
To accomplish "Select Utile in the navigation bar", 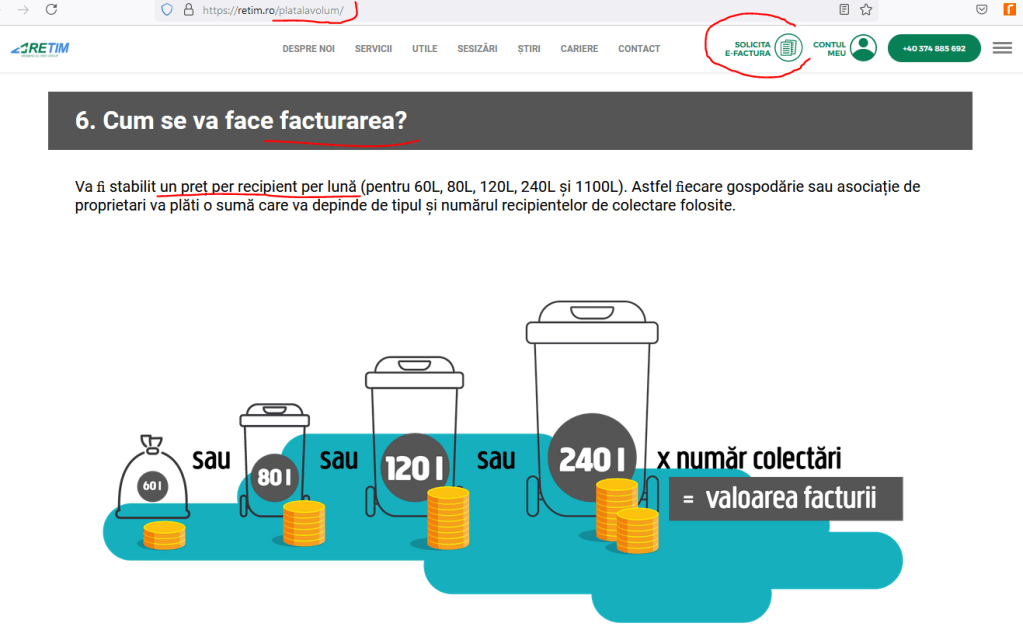I will (x=424, y=49).
